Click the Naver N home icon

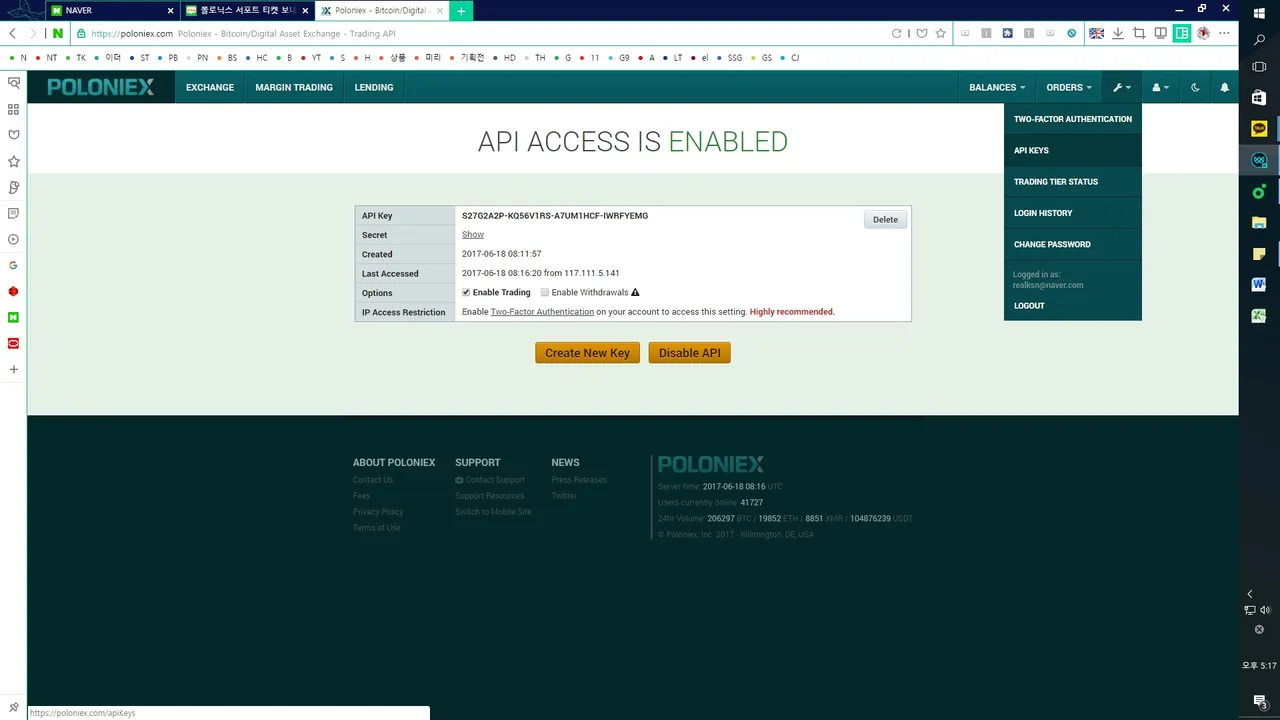tap(57, 33)
